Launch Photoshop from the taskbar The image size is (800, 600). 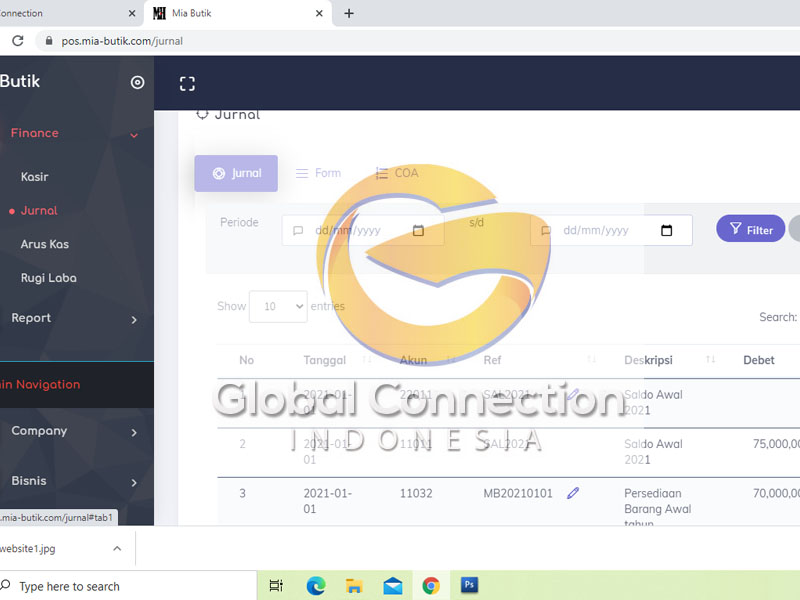[x=469, y=586]
